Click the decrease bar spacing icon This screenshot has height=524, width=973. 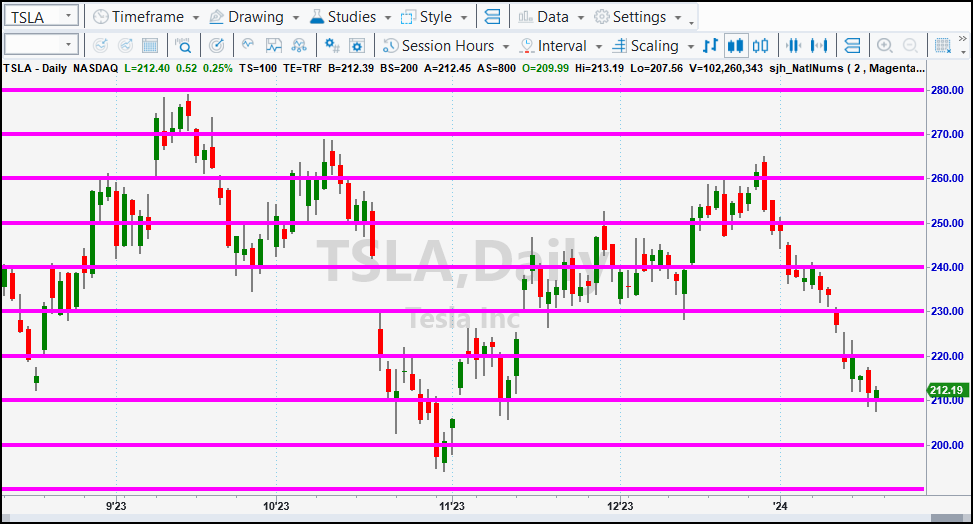click(x=794, y=45)
